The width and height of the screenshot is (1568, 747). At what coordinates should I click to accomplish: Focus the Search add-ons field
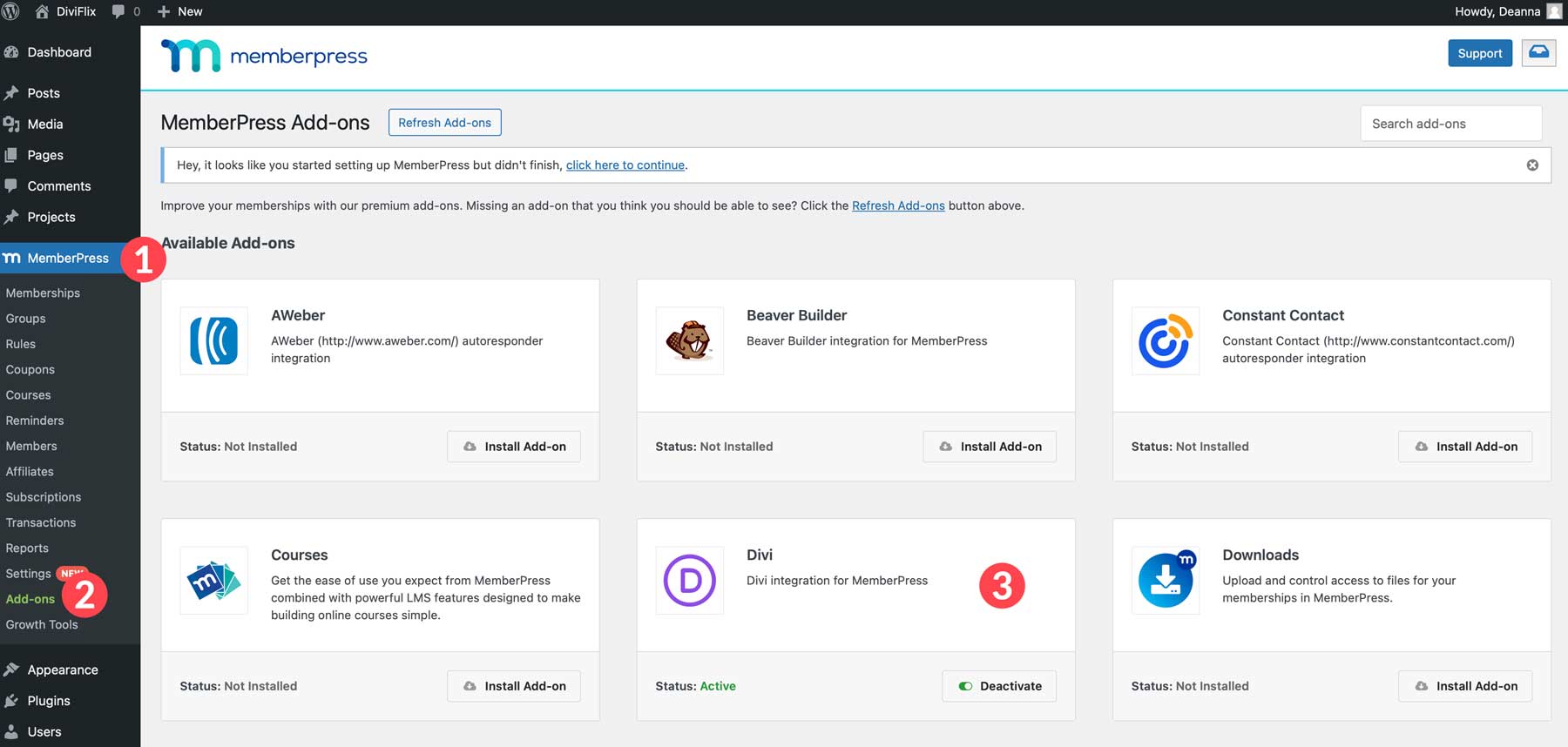(1450, 124)
